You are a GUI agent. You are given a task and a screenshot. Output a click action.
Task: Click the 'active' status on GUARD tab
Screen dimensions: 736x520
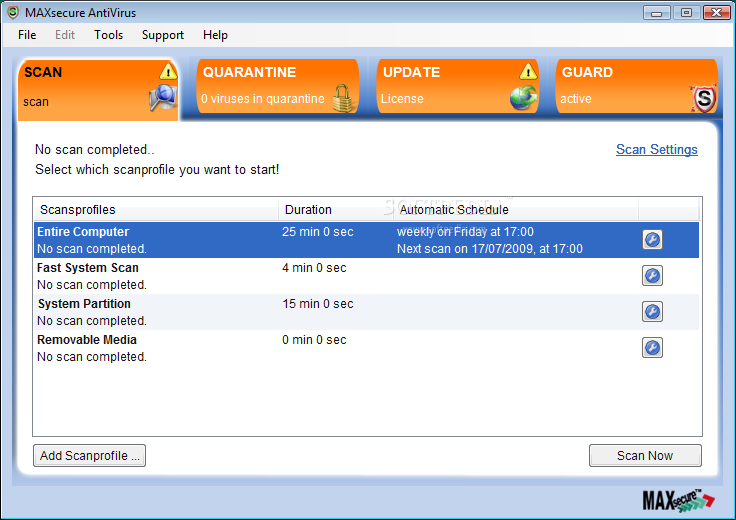tap(576, 99)
